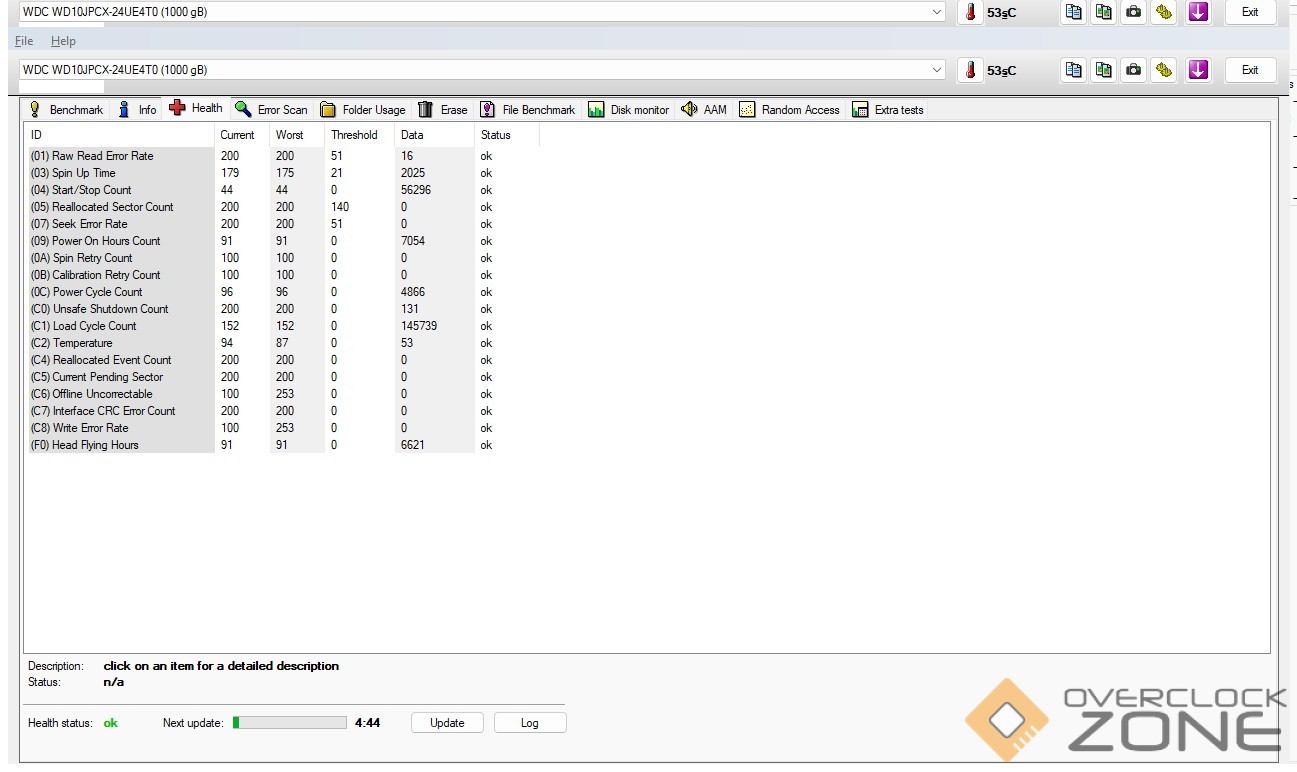The image size is (1297, 772).
Task: Click copy-text icon in toolbar below Help menu
Action: (1073, 70)
